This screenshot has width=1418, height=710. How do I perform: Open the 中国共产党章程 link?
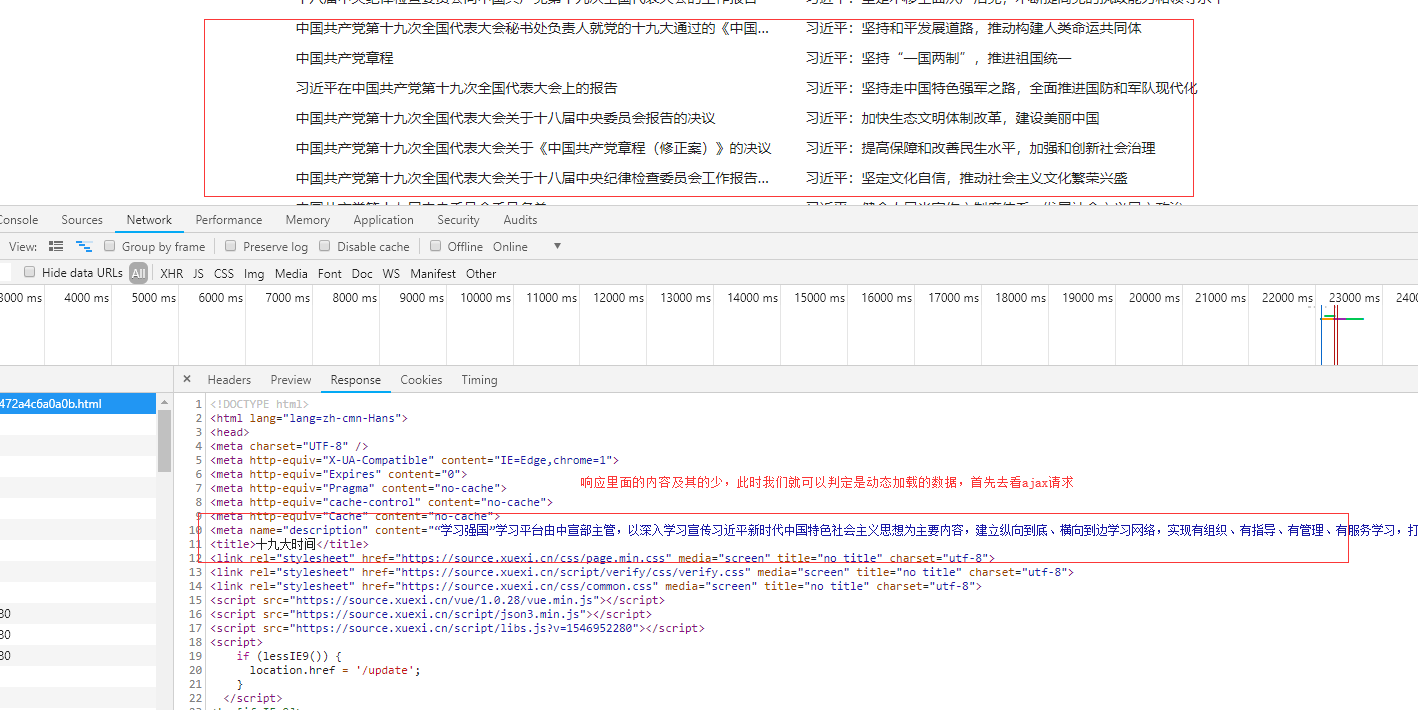345,58
